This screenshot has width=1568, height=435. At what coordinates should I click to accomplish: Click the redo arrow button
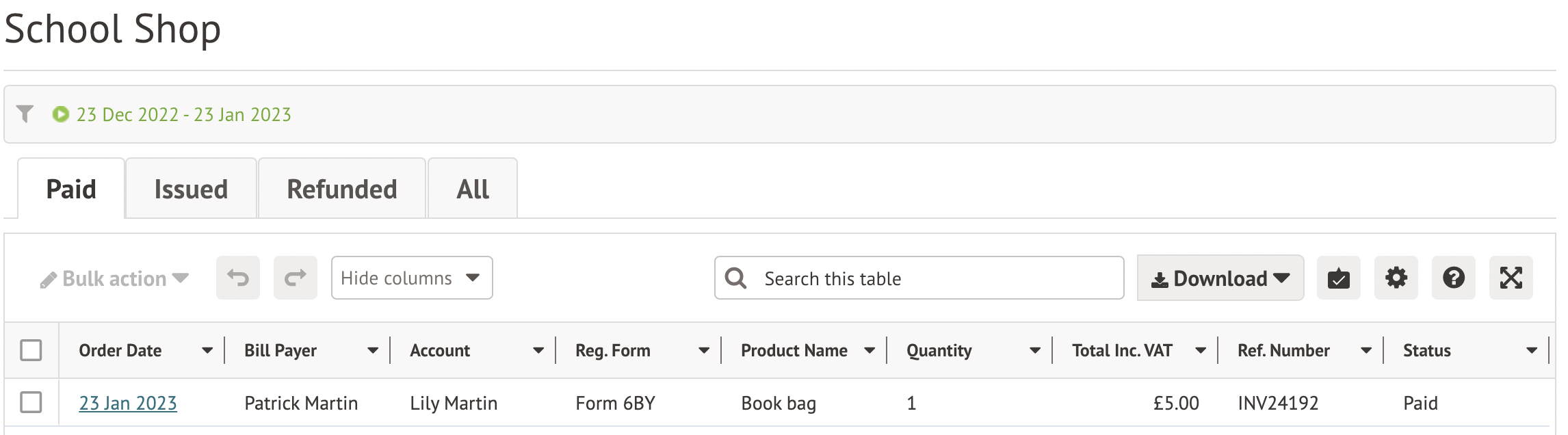click(x=296, y=278)
